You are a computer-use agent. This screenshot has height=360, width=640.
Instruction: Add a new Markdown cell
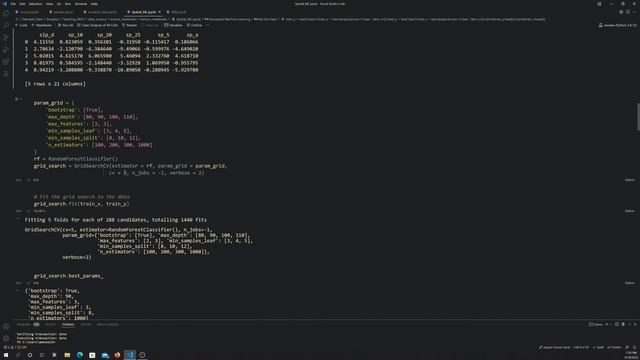(x=42, y=25)
